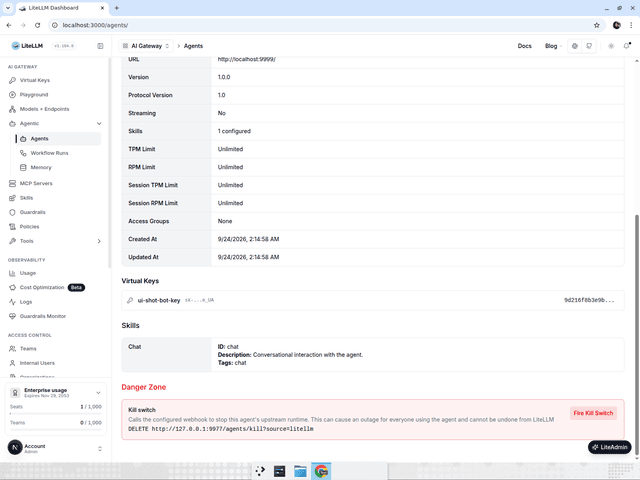This screenshot has height=480, width=640.
Task: Expand the Tools submenu
Action: click(x=99, y=241)
